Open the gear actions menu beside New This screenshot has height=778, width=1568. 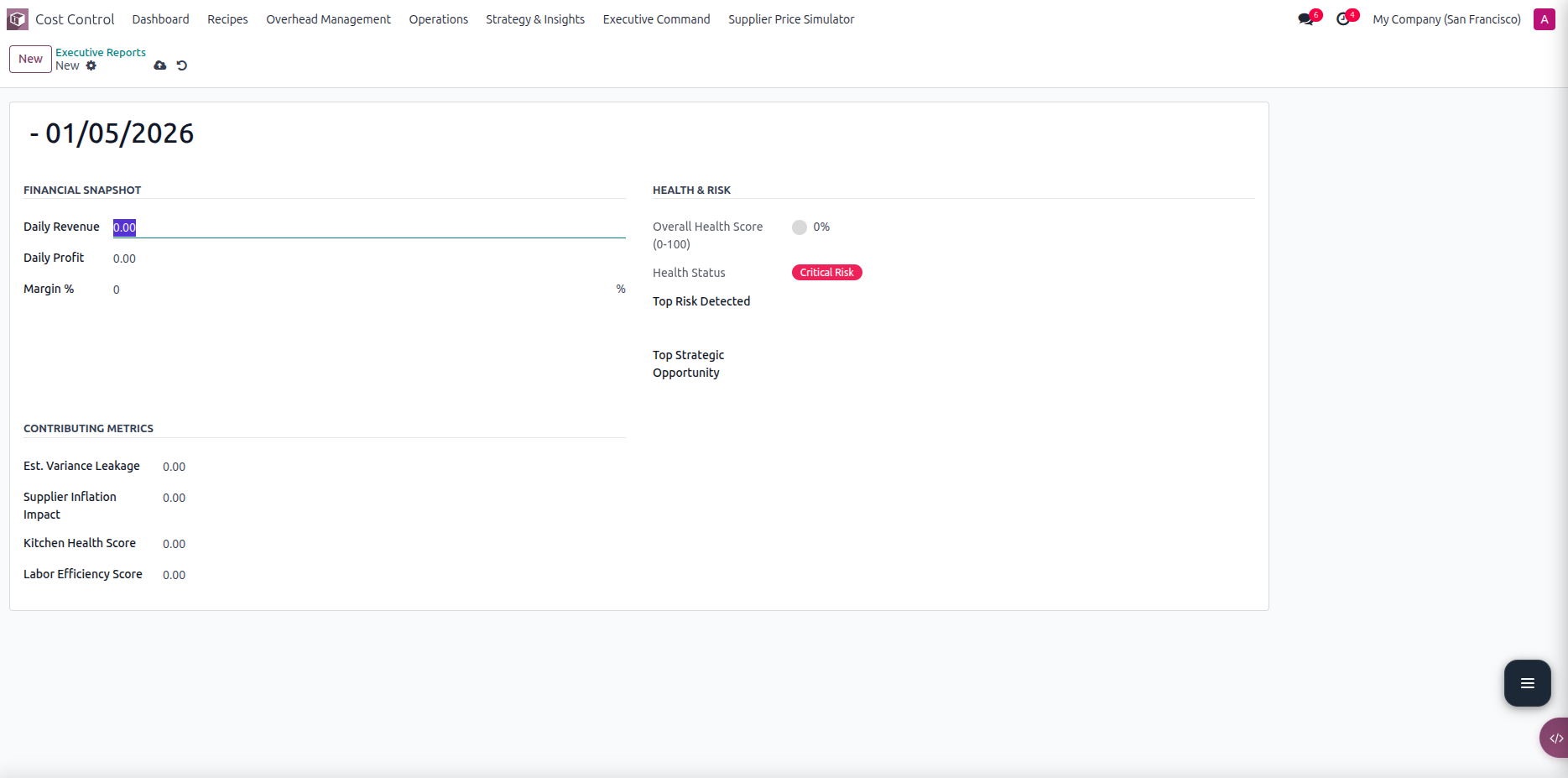pos(91,65)
